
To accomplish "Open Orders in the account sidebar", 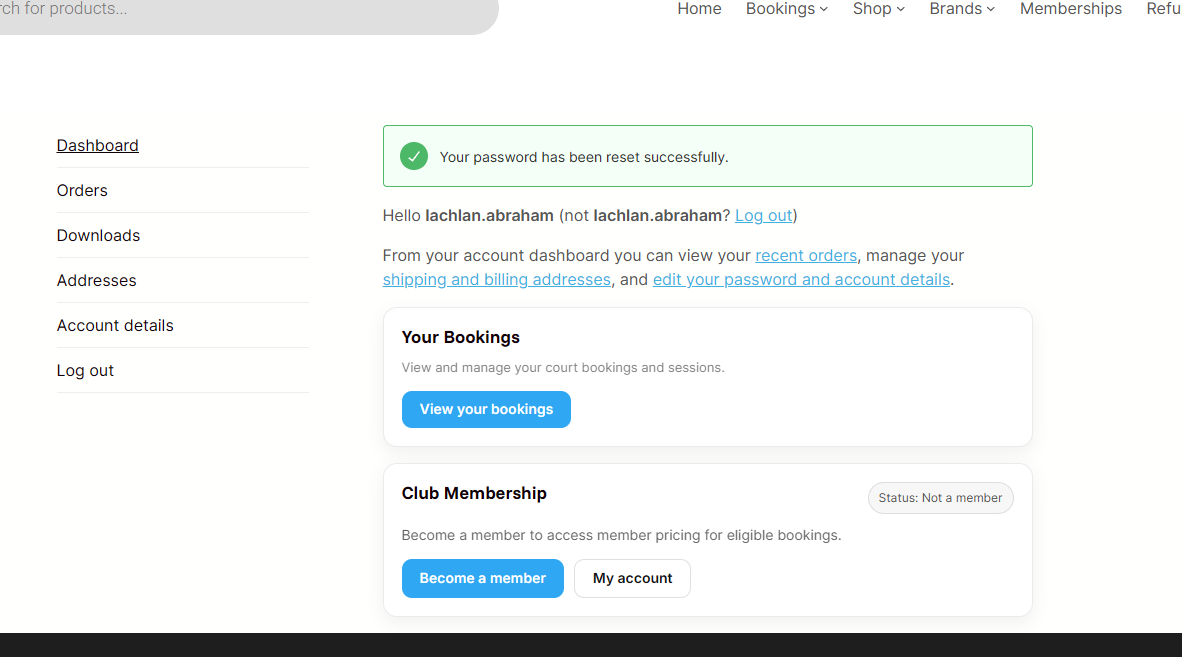I will 82,190.
